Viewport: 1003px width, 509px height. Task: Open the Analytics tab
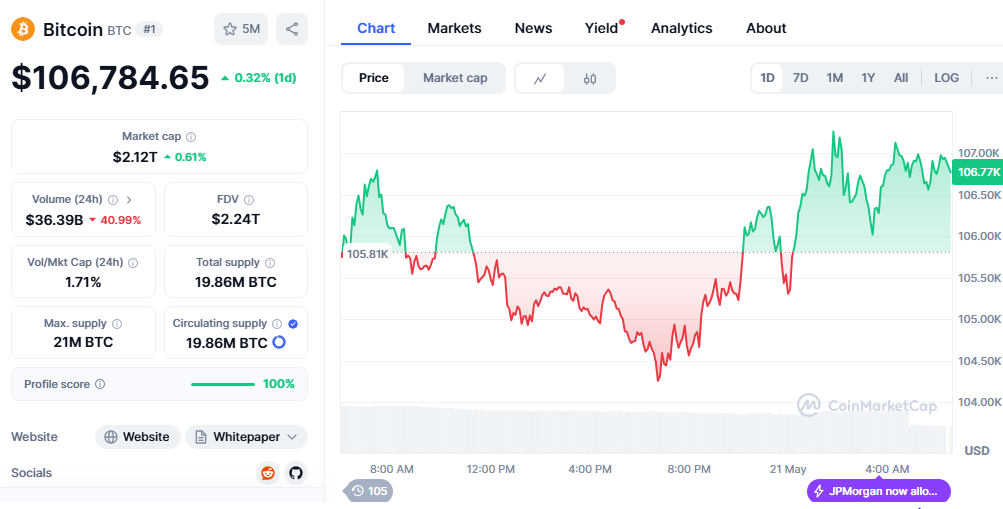click(681, 28)
